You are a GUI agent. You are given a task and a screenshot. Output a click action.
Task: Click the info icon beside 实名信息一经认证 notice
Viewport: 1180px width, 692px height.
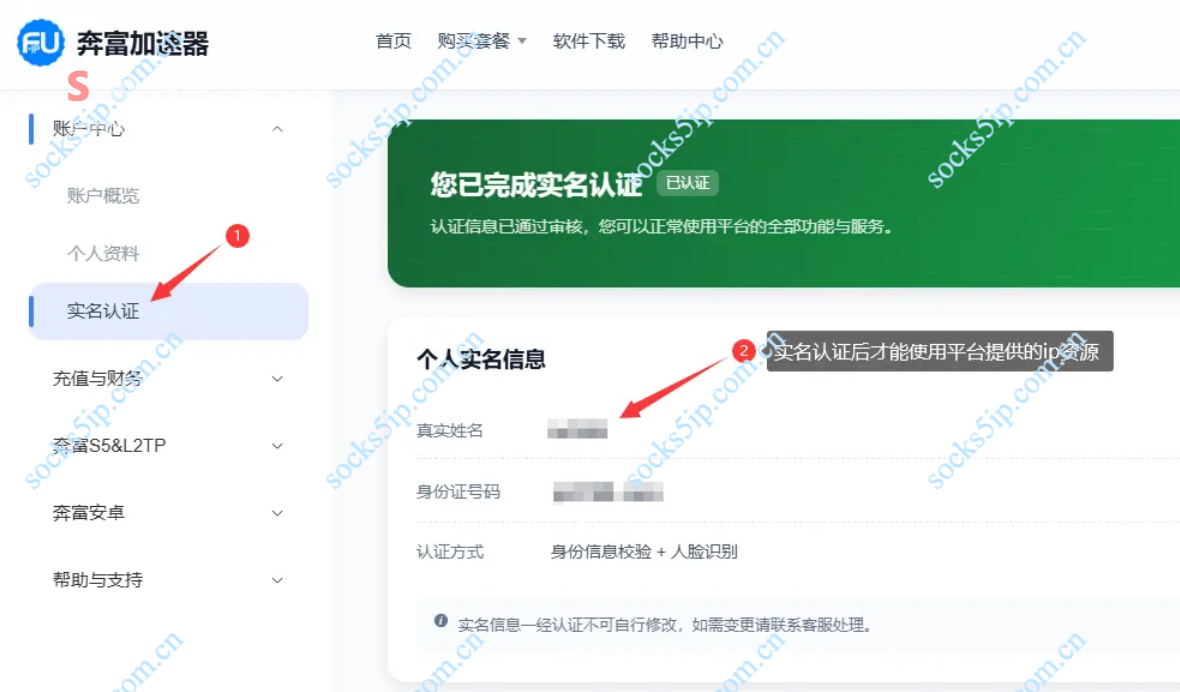pyautogui.click(x=441, y=621)
